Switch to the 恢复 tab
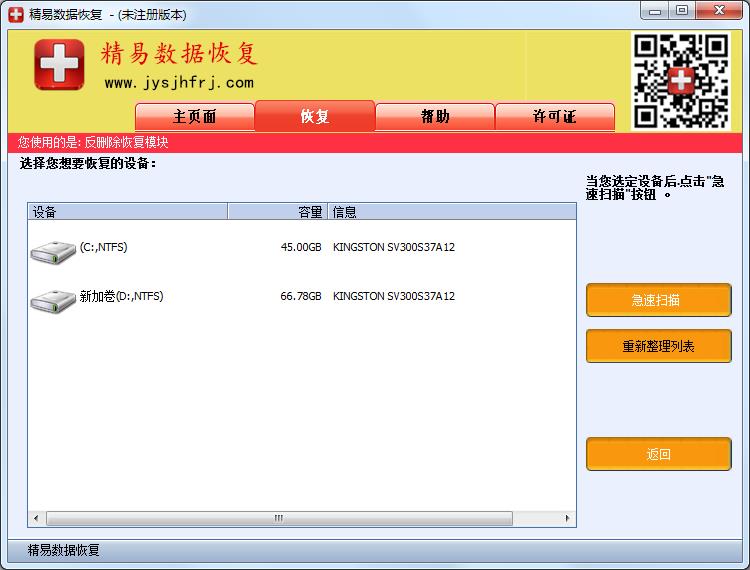750x570 pixels. pos(315,116)
